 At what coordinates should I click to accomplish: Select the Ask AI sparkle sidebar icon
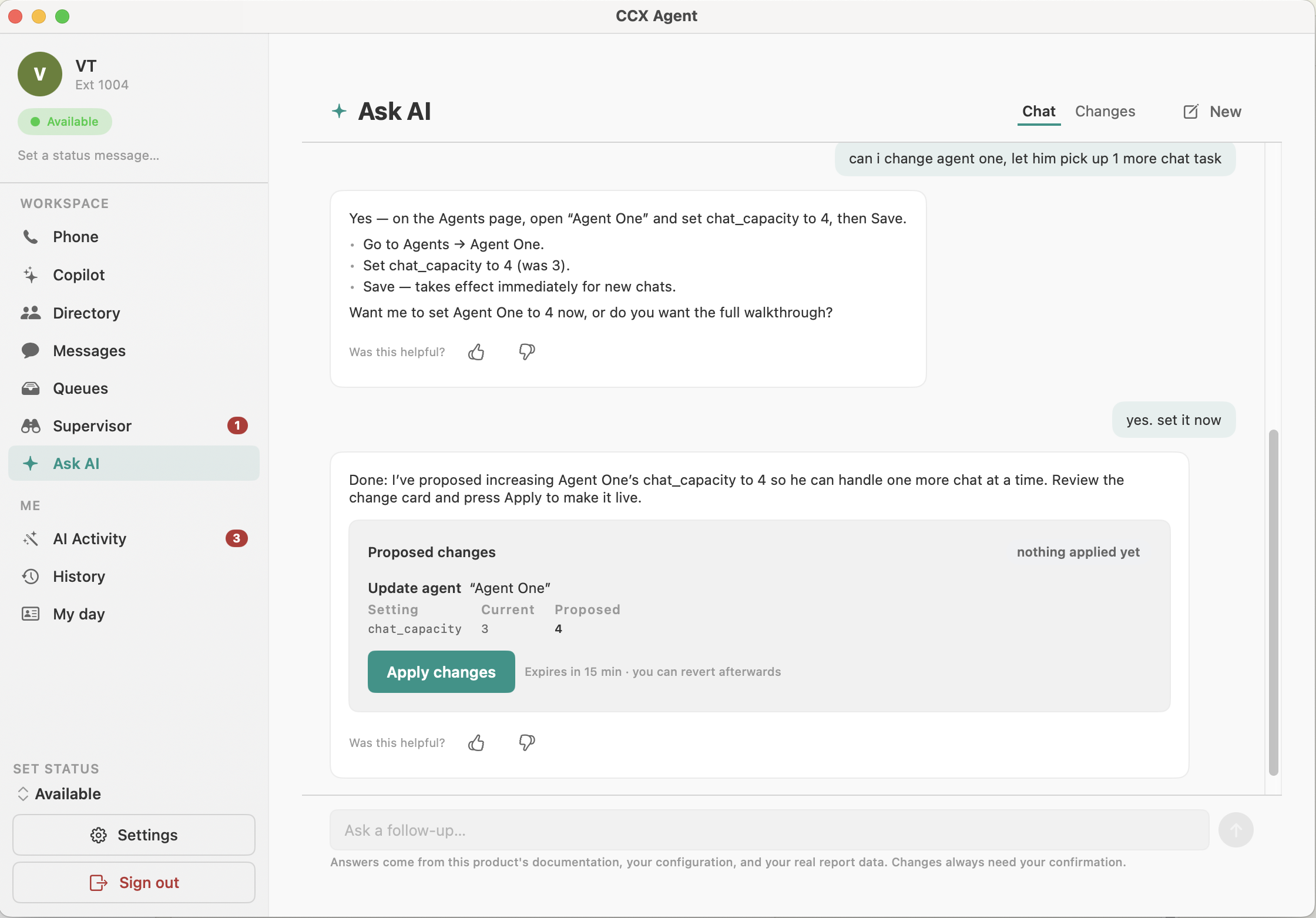31,464
